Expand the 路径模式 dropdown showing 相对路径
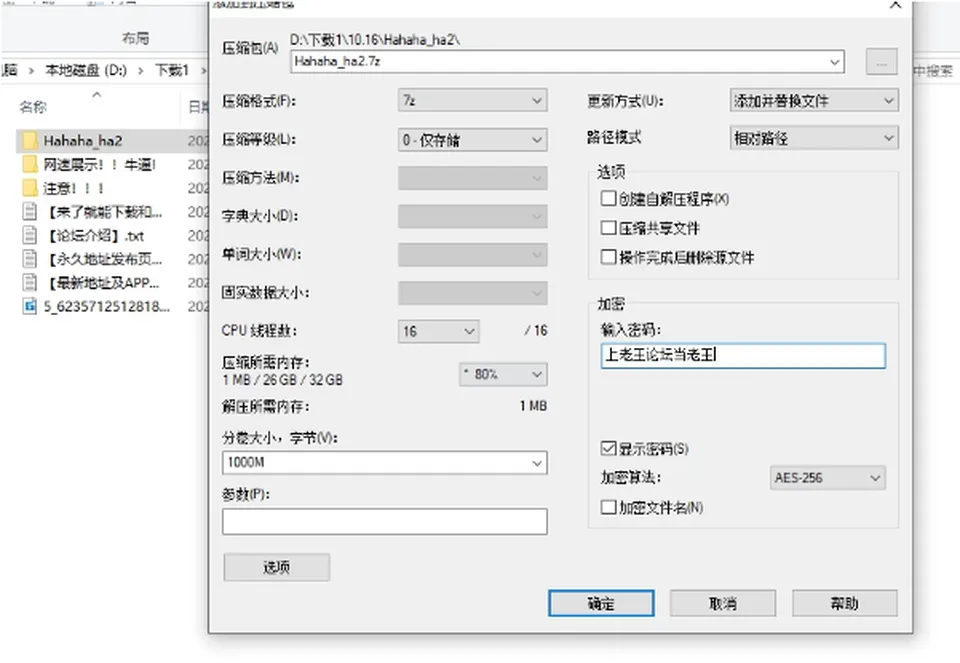Image resolution: width=960 pixels, height=663 pixels. click(x=814, y=138)
